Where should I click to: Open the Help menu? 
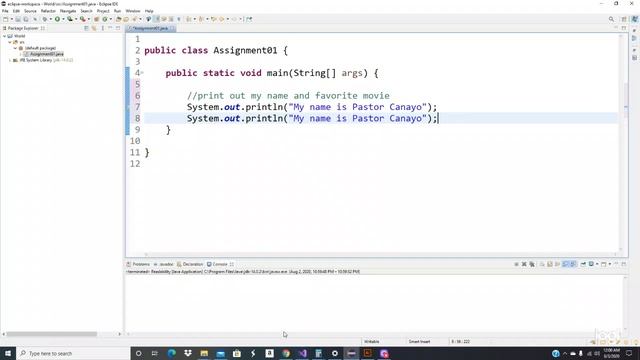149,11
